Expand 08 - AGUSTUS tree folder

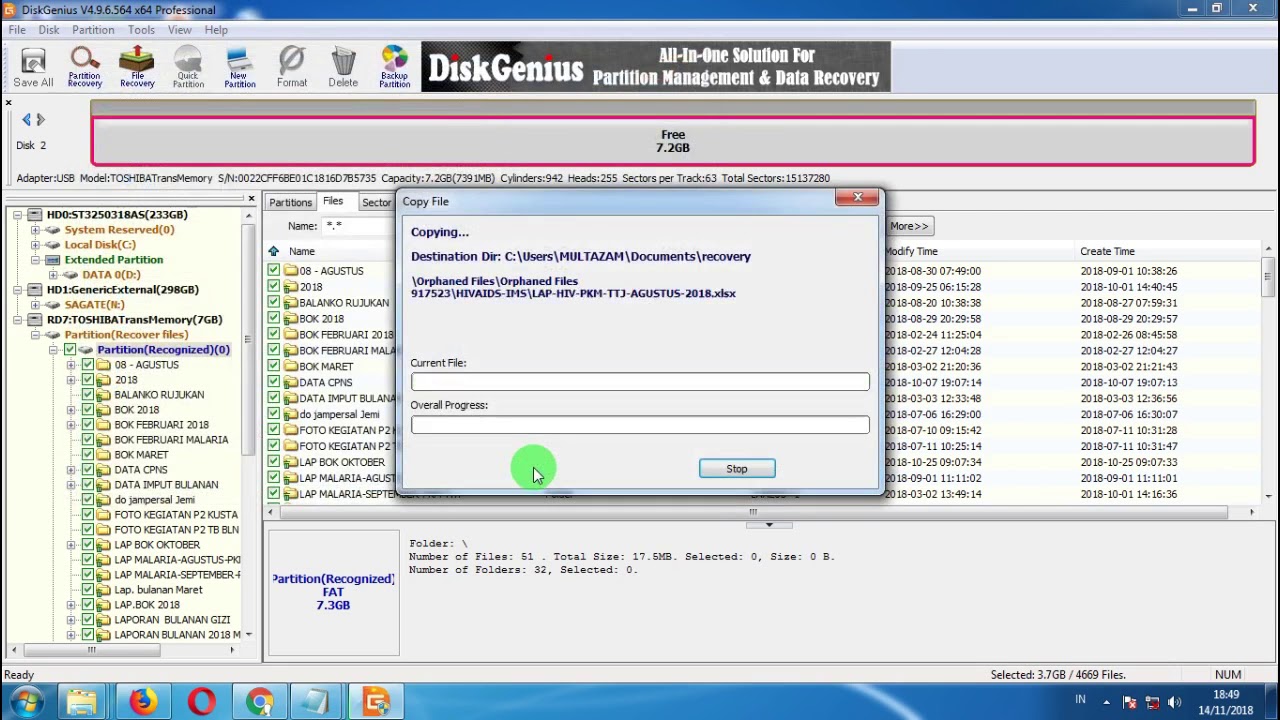pyautogui.click(x=71, y=364)
